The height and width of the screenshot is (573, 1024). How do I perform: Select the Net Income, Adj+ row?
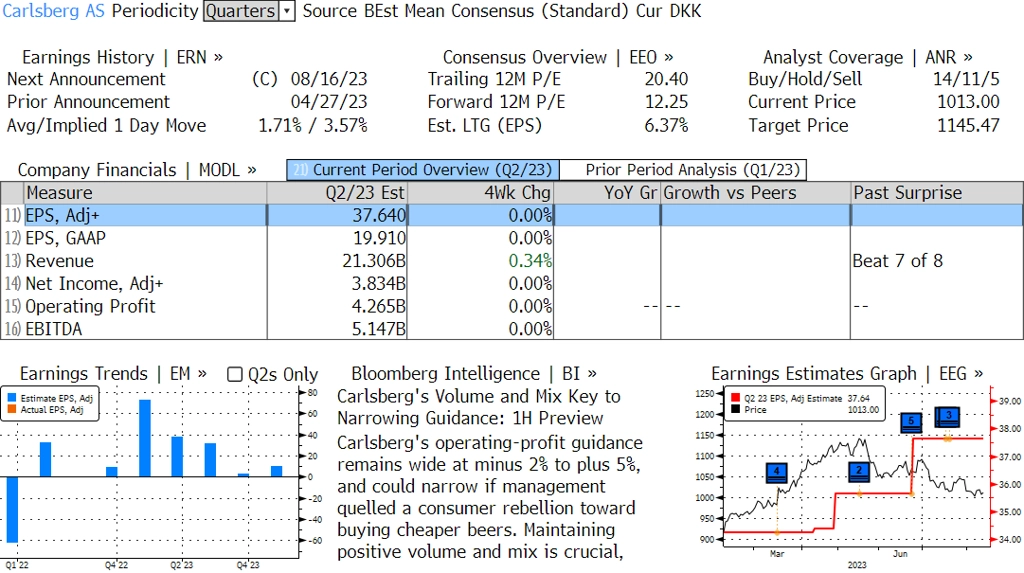point(512,284)
